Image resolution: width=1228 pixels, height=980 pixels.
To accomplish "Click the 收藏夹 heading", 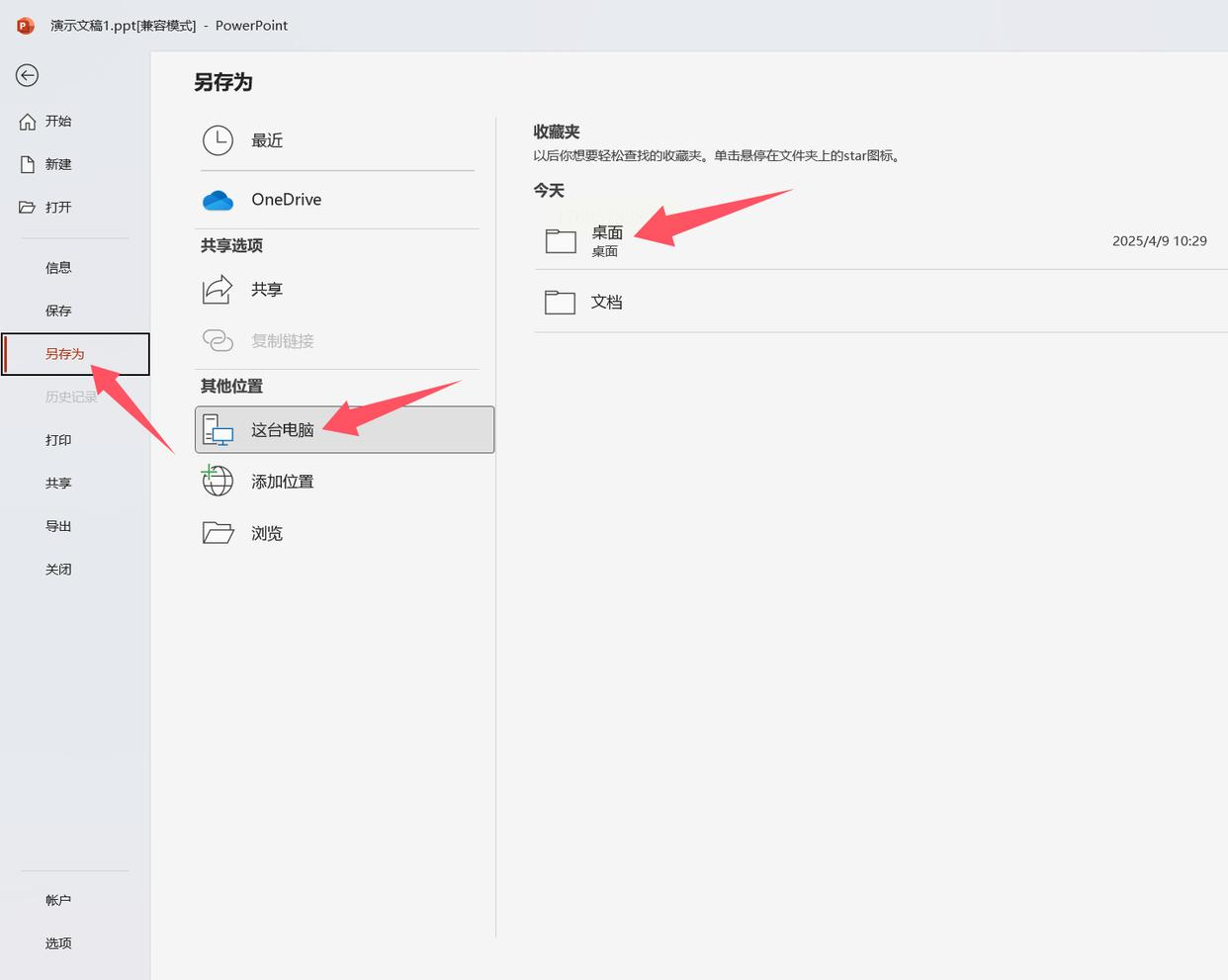I will 557,132.
